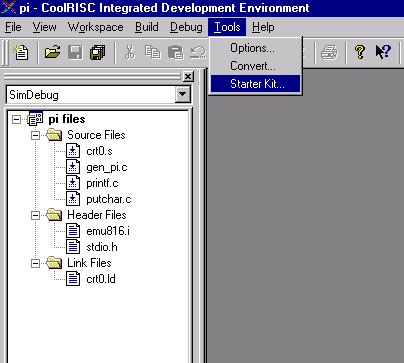The image size is (404, 363).
Task: Select the 'Link Files' label
Action: coord(89,263)
